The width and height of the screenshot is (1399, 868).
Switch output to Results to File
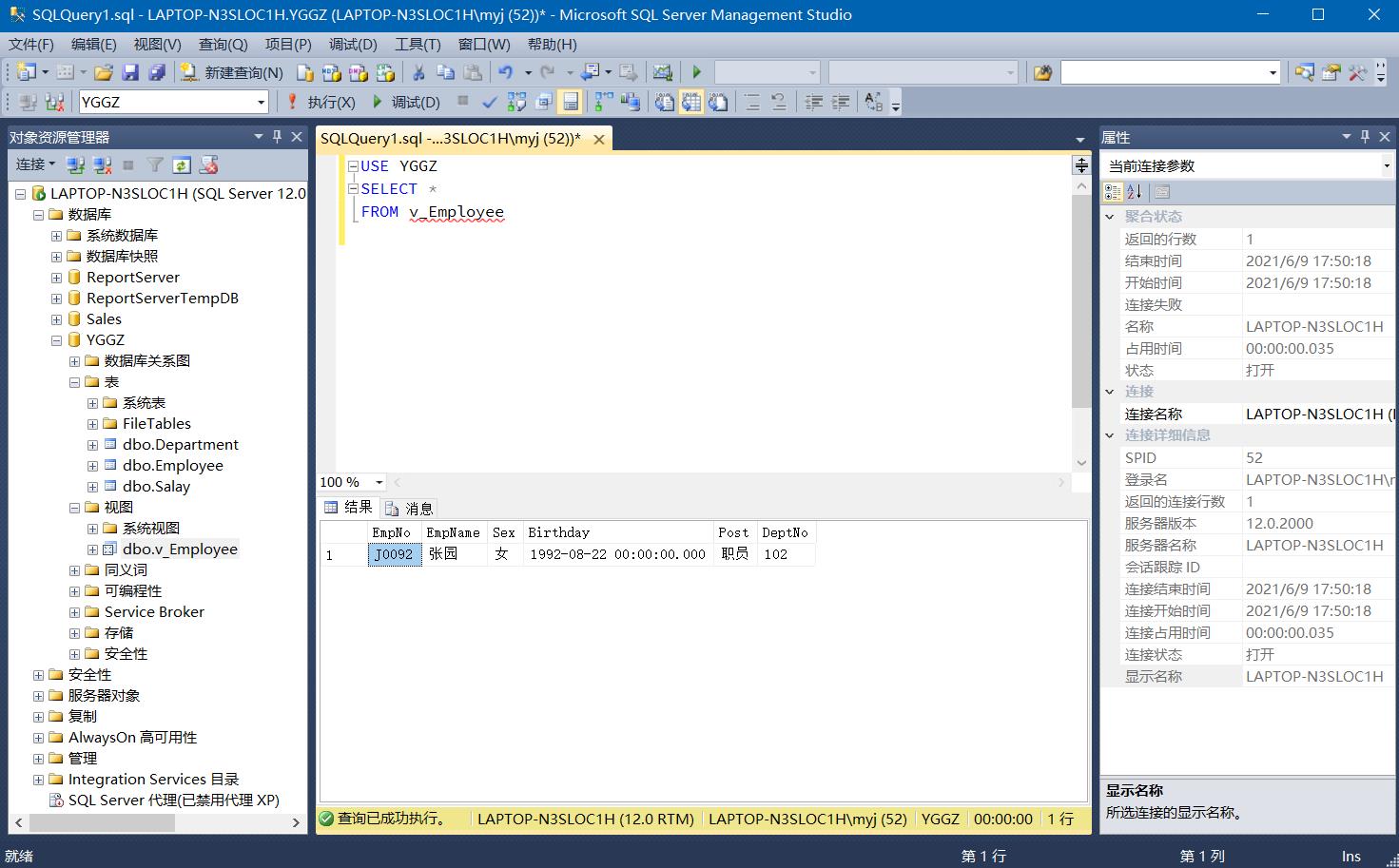[x=718, y=102]
